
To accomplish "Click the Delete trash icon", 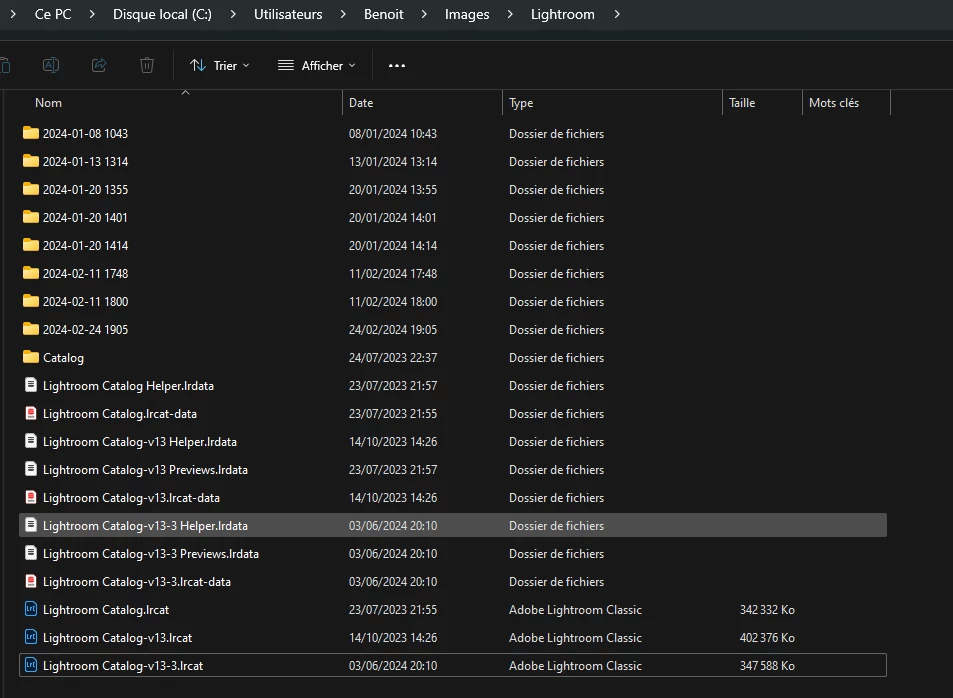I will pyautogui.click(x=146, y=65).
